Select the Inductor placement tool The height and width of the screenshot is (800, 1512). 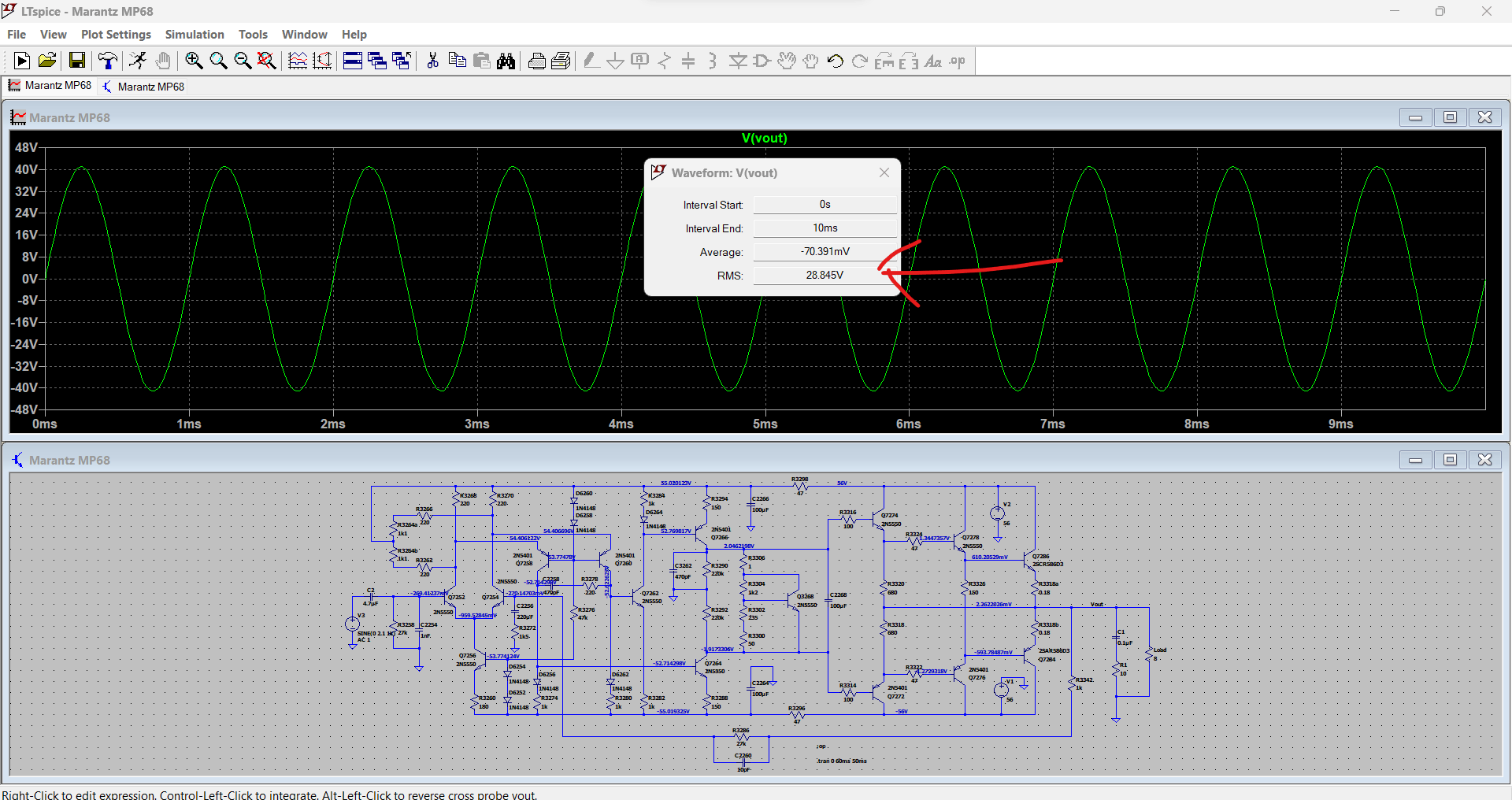[x=713, y=61]
